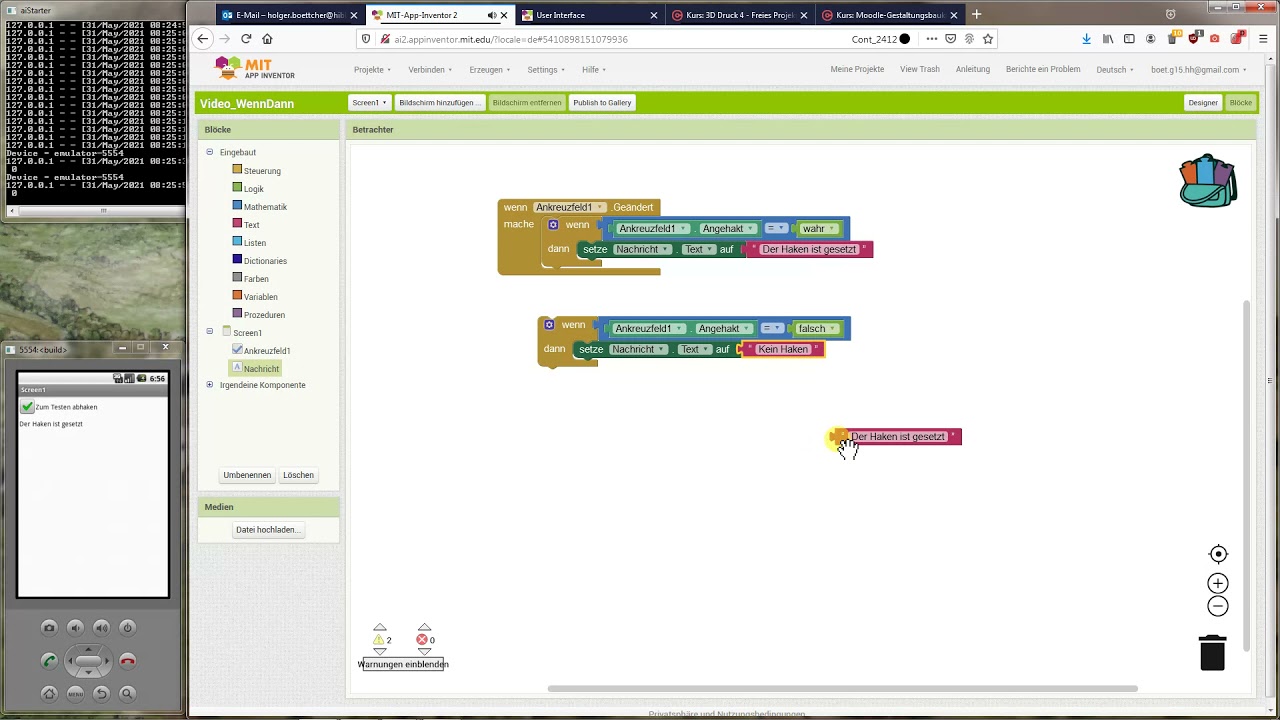Collapse the Screen1 tree node
The height and width of the screenshot is (720, 1280).
pyautogui.click(x=210, y=332)
